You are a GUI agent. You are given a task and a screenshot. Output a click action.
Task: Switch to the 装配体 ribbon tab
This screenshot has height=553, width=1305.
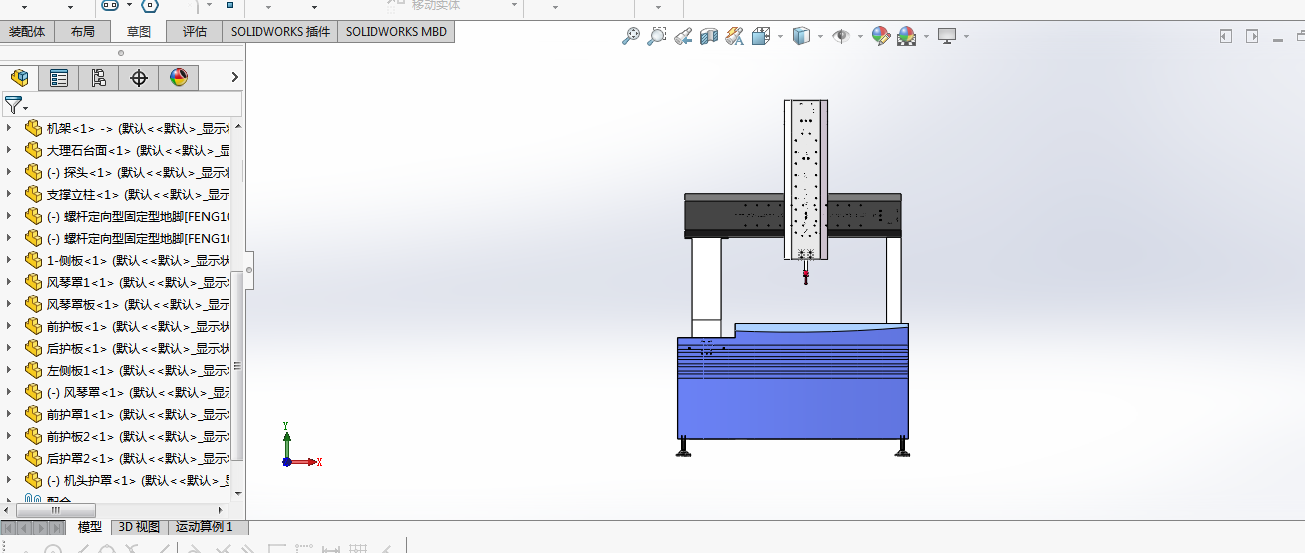pyautogui.click(x=28, y=31)
